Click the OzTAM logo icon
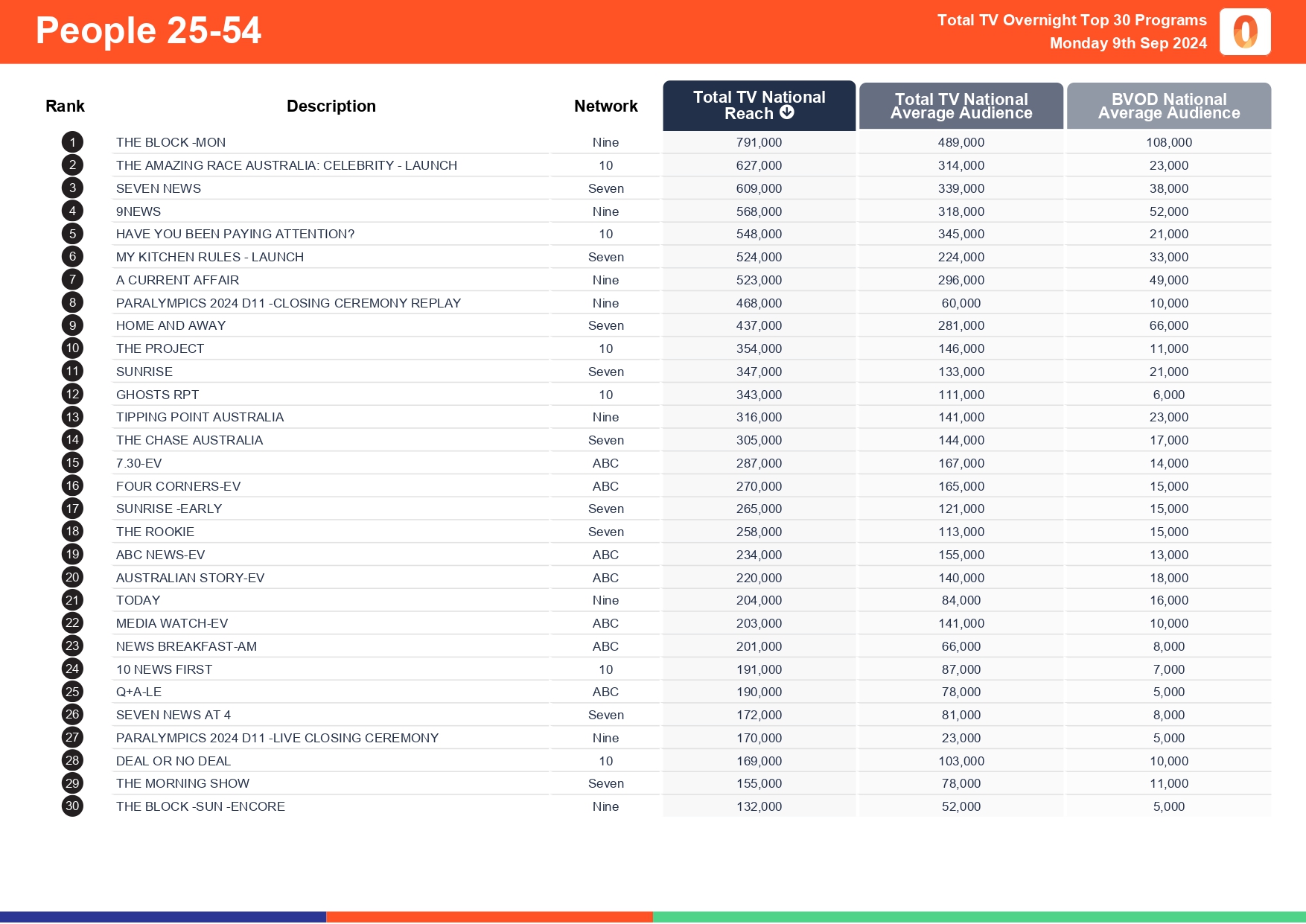1306x924 pixels. coord(1245,31)
